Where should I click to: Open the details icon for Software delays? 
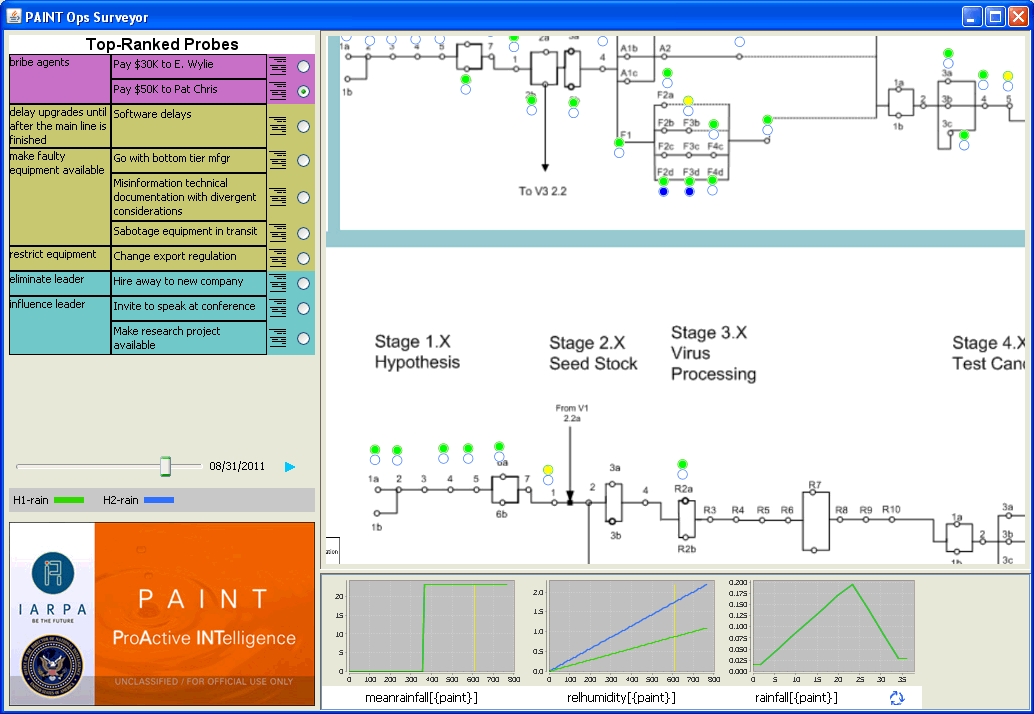tap(278, 126)
